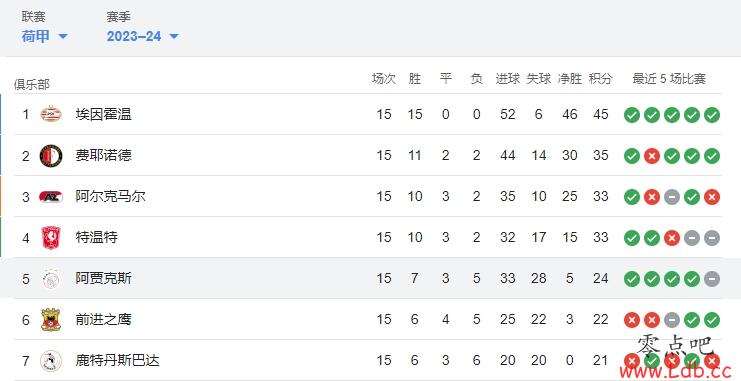The height and width of the screenshot is (381, 741).
Task: Click the Ajax (阿贾克斯) club logo
Action: tap(51, 278)
